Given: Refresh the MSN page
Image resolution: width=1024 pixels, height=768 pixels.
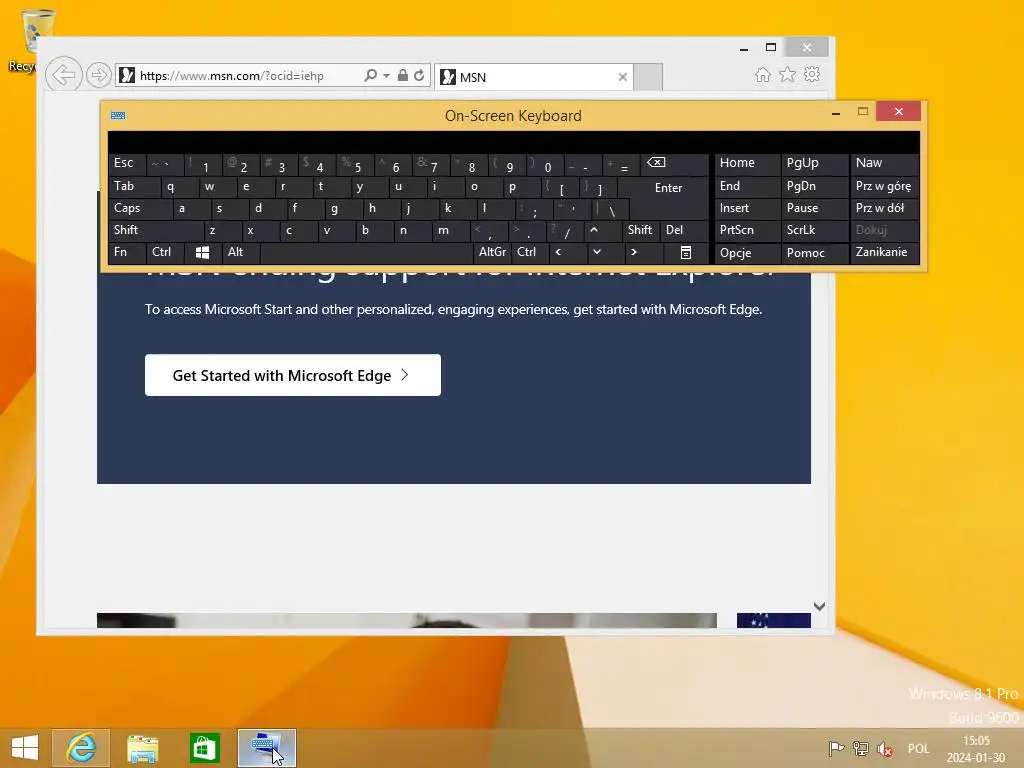Looking at the screenshot, I should click(x=419, y=75).
